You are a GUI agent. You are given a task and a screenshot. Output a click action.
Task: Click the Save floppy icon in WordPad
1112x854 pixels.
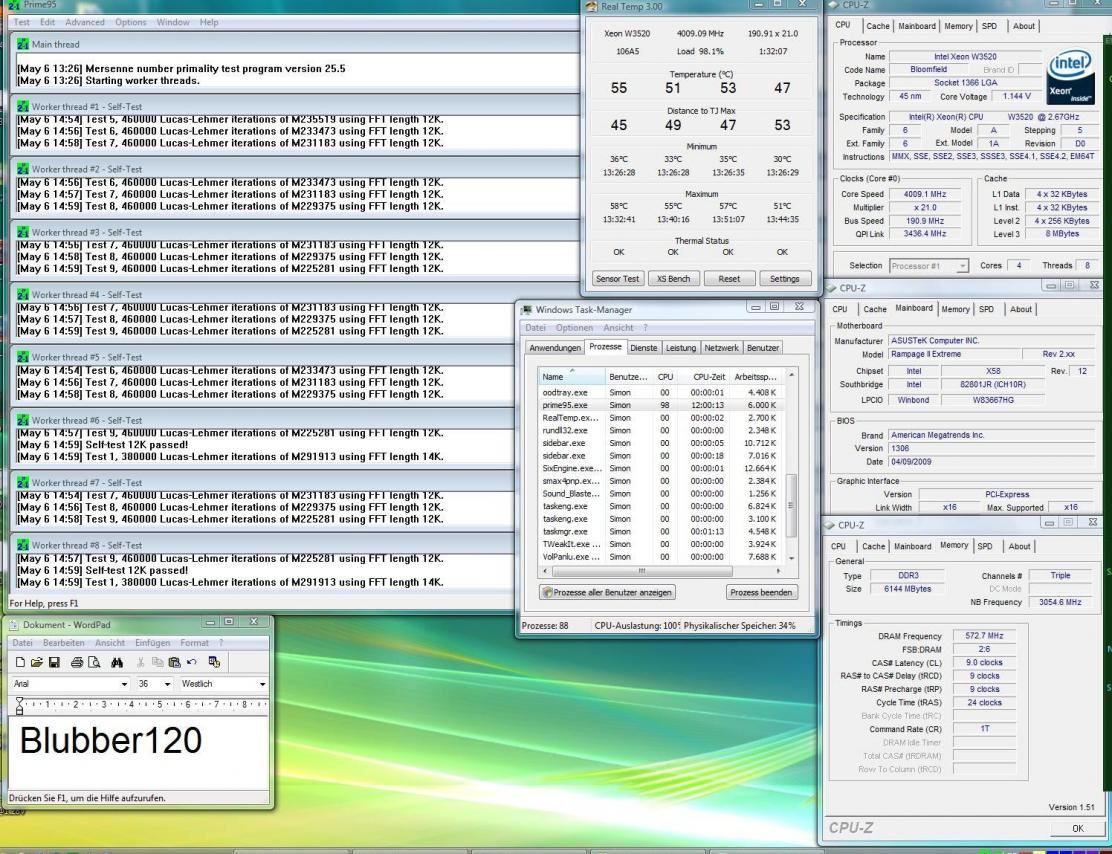pos(54,662)
